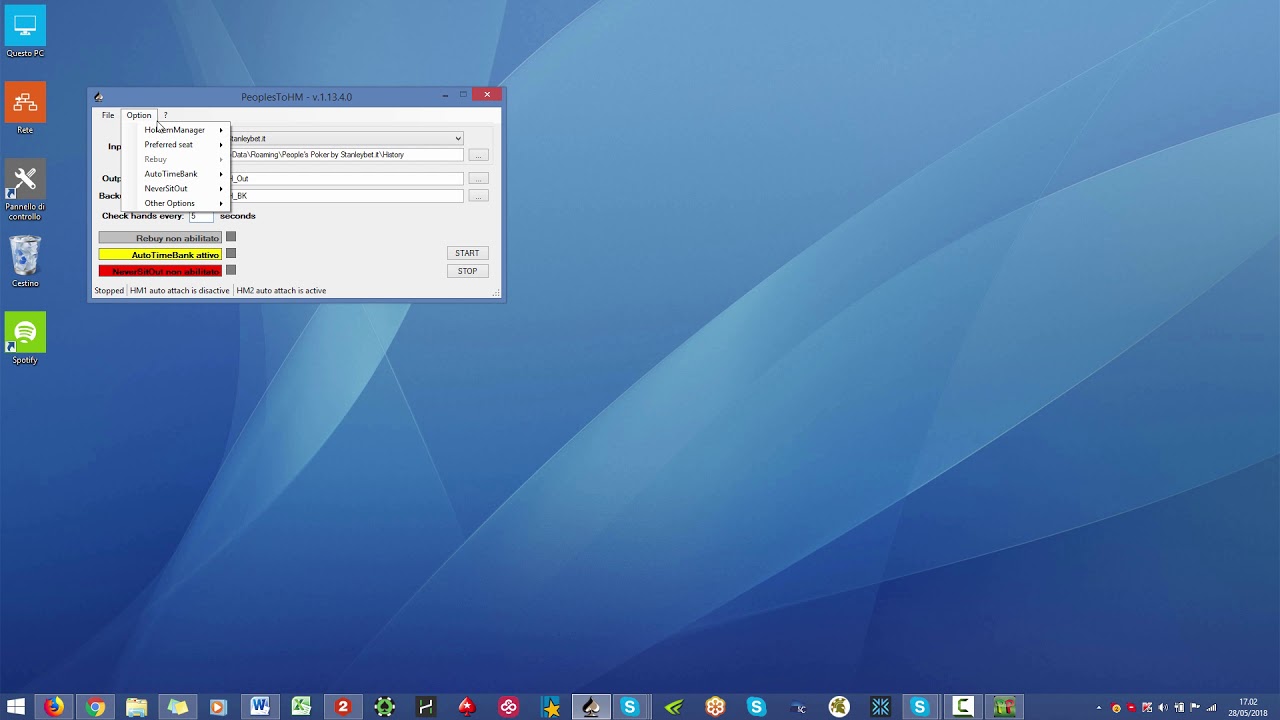Open the red number 2 taskbar icon
This screenshot has height=720, width=1280.
[342, 707]
